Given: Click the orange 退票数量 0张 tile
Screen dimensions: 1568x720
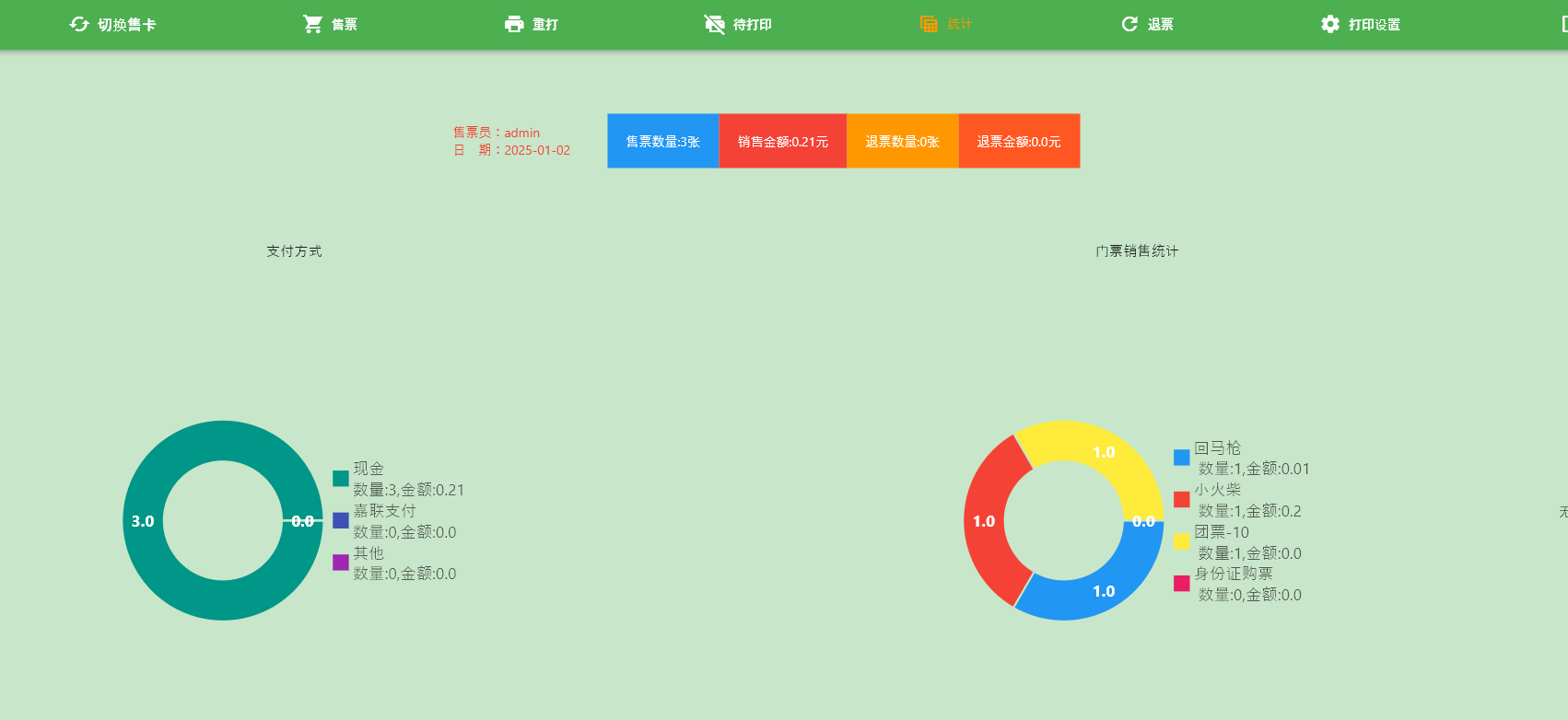Looking at the screenshot, I should (902, 141).
